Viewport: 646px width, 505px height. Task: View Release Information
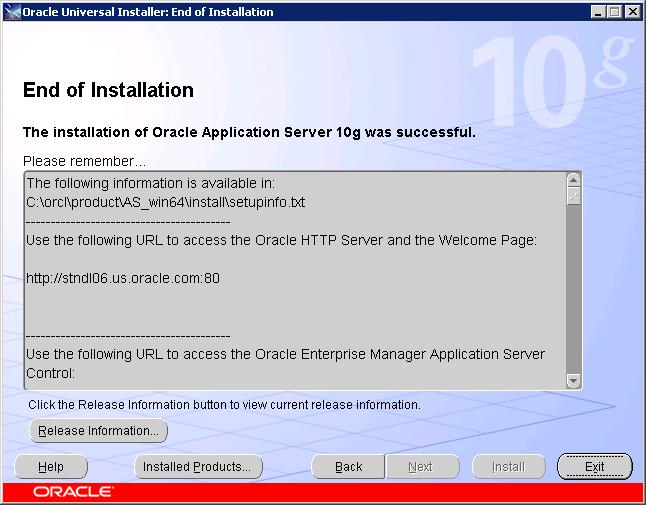tap(98, 431)
